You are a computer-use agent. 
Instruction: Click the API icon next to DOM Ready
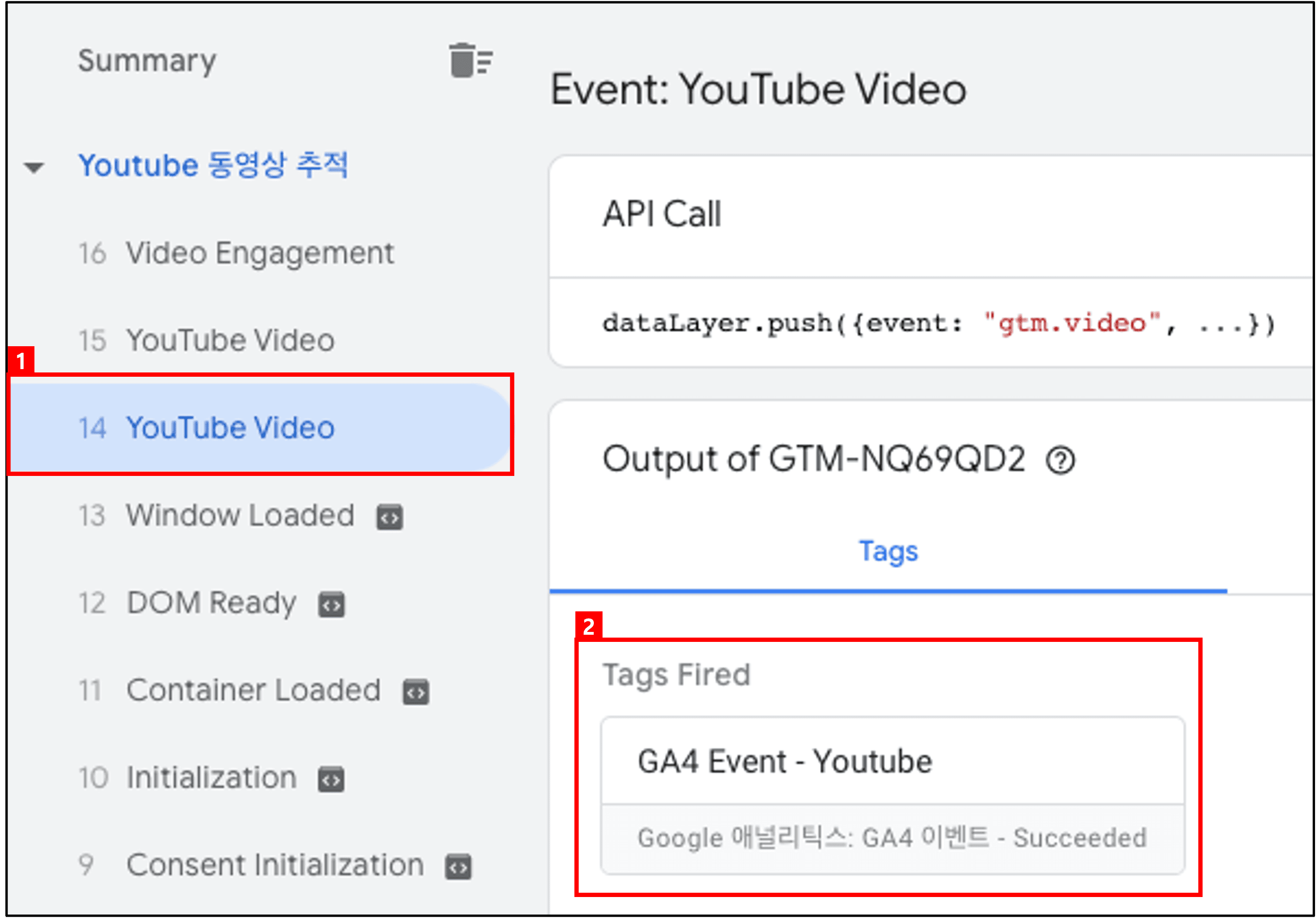click(x=332, y=605)
